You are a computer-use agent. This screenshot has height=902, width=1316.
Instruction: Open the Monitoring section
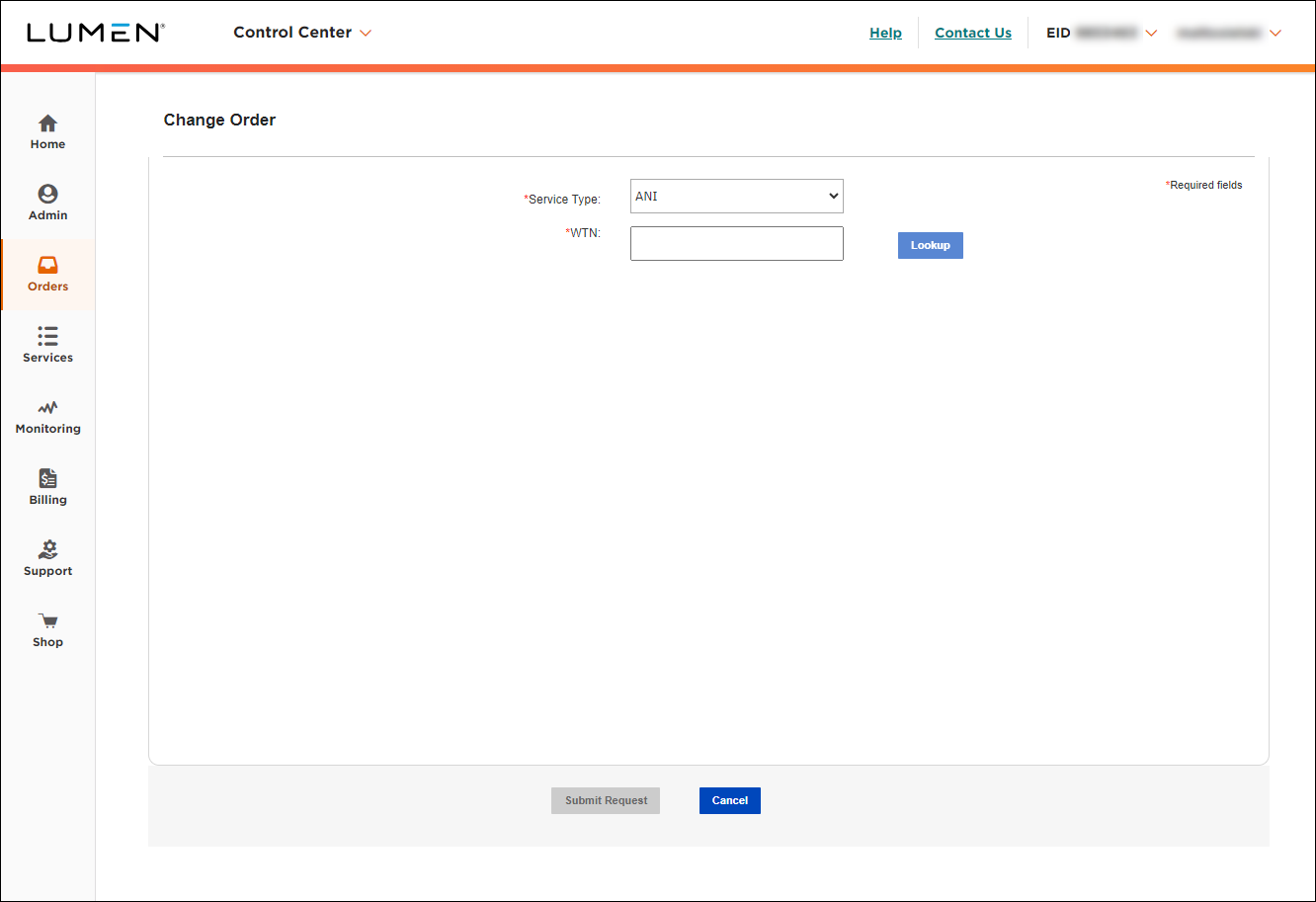[x=47, y=417]
